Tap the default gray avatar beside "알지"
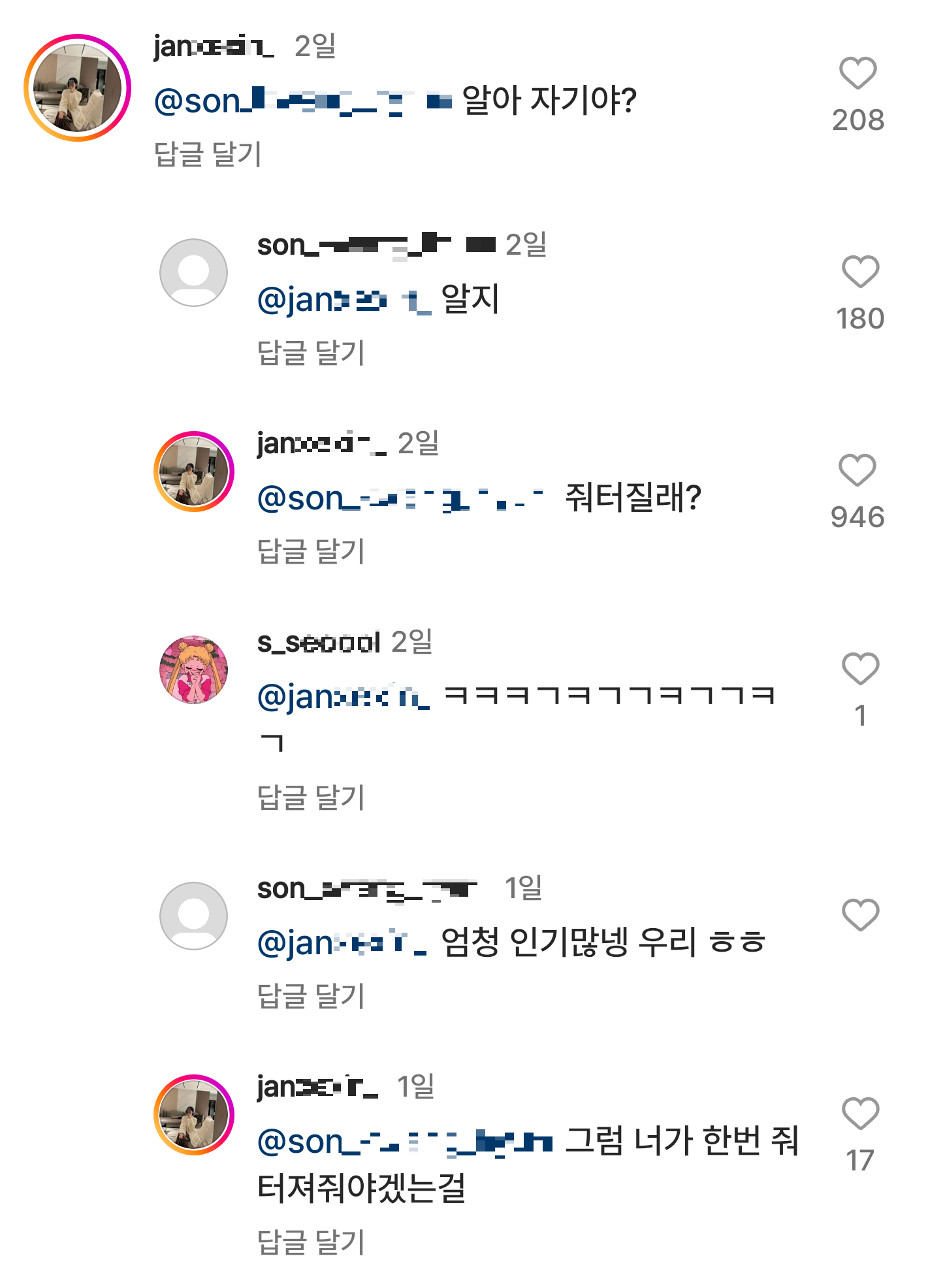Viewport: 928px width, 1288px height. point(194,272)
